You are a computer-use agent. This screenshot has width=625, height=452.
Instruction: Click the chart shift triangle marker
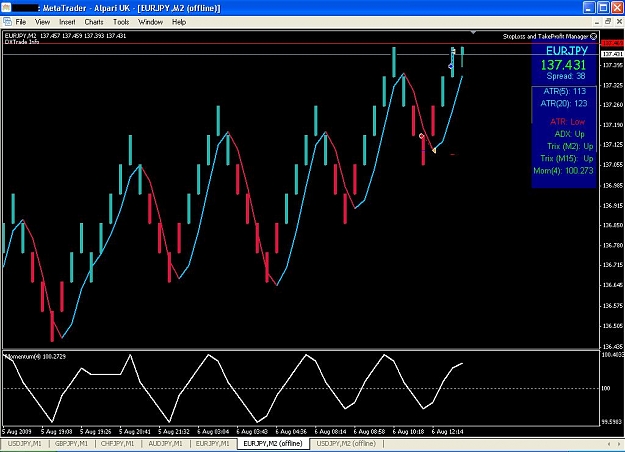pos(473,32)
